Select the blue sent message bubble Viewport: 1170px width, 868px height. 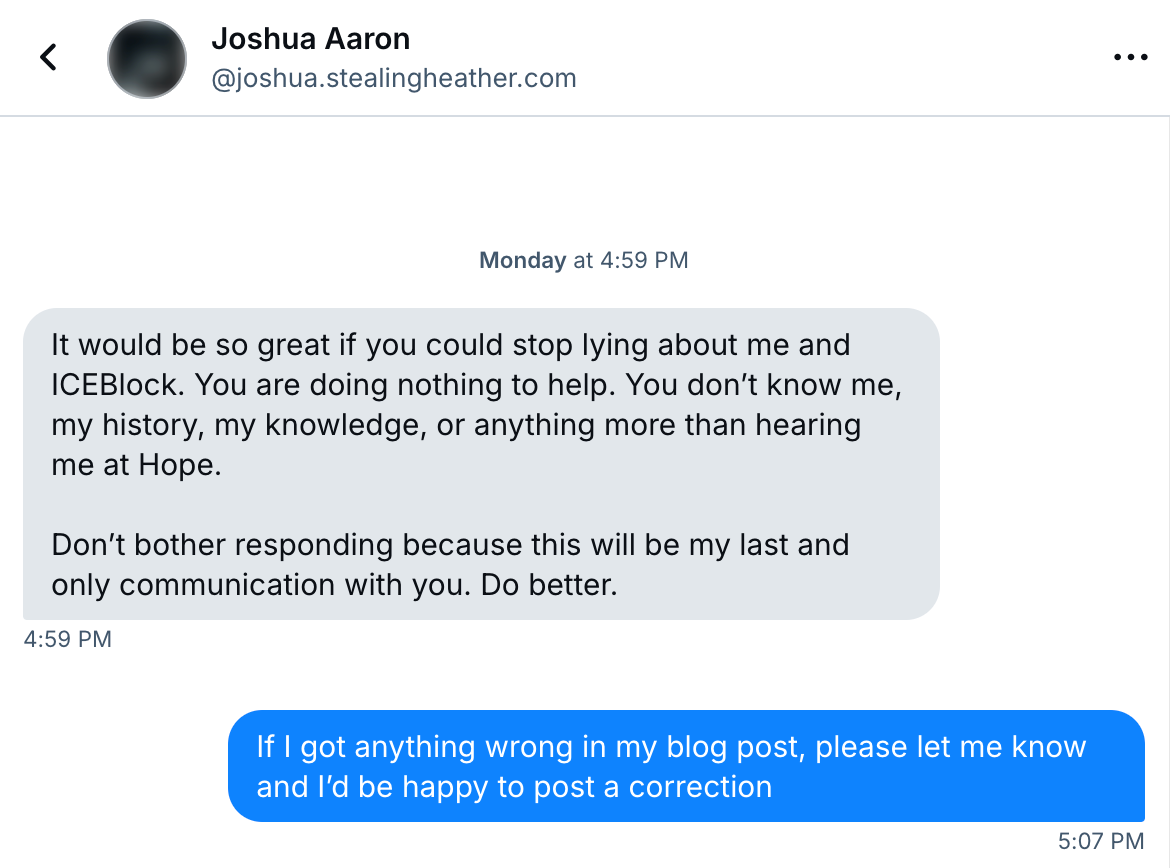click(x=686, y=766)
